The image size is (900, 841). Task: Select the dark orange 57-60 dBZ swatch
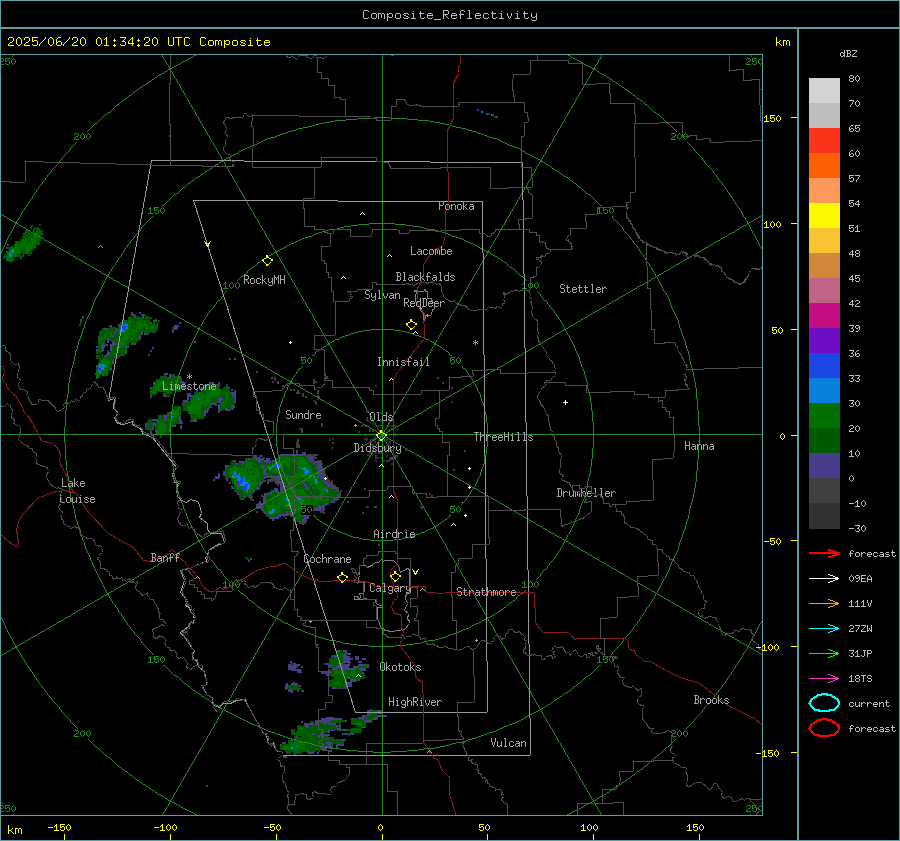(x=824, y=166)
